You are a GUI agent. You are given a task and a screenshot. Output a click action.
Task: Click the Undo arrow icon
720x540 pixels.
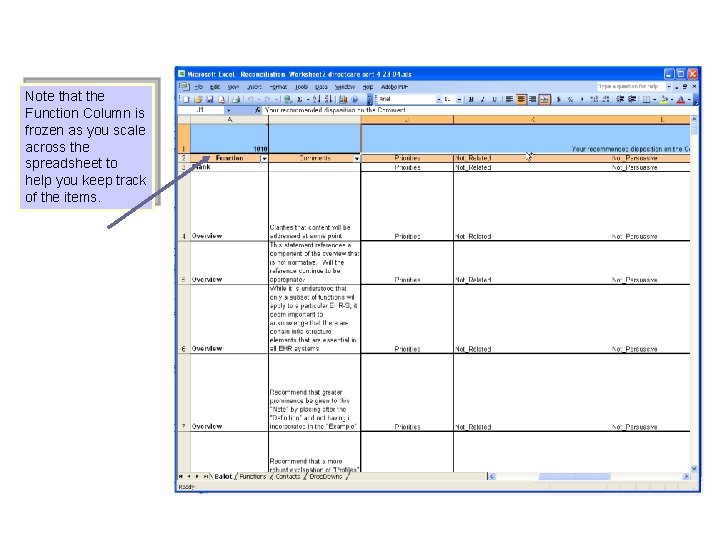pyautogui.click(x=251, y=99)
